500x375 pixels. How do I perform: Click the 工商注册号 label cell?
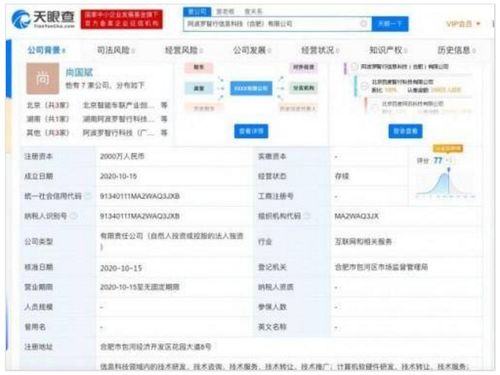pyautogui.click(x=292, y=196)
